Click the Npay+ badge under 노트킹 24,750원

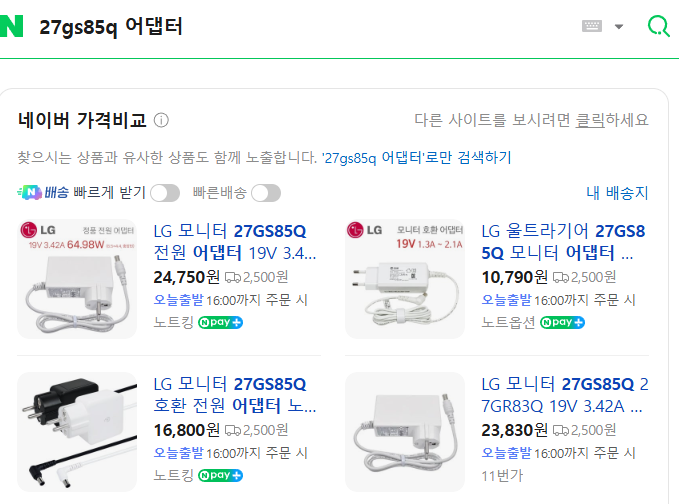pyautogui.click(x=220, y=322)
